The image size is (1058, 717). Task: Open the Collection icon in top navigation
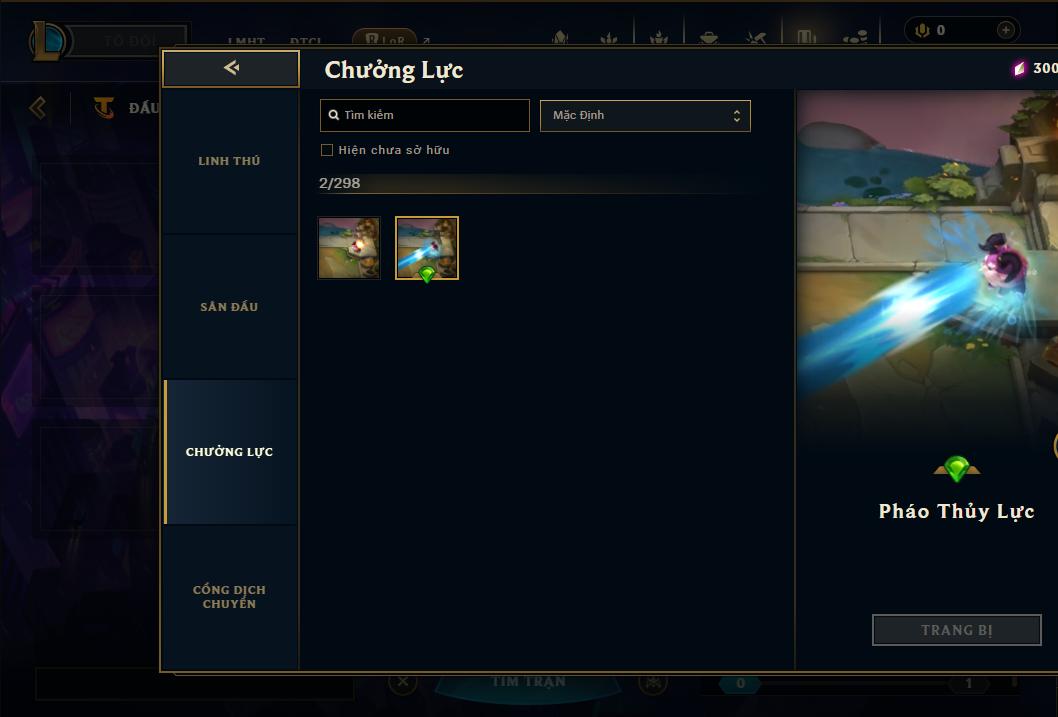(x=806, y=37)
